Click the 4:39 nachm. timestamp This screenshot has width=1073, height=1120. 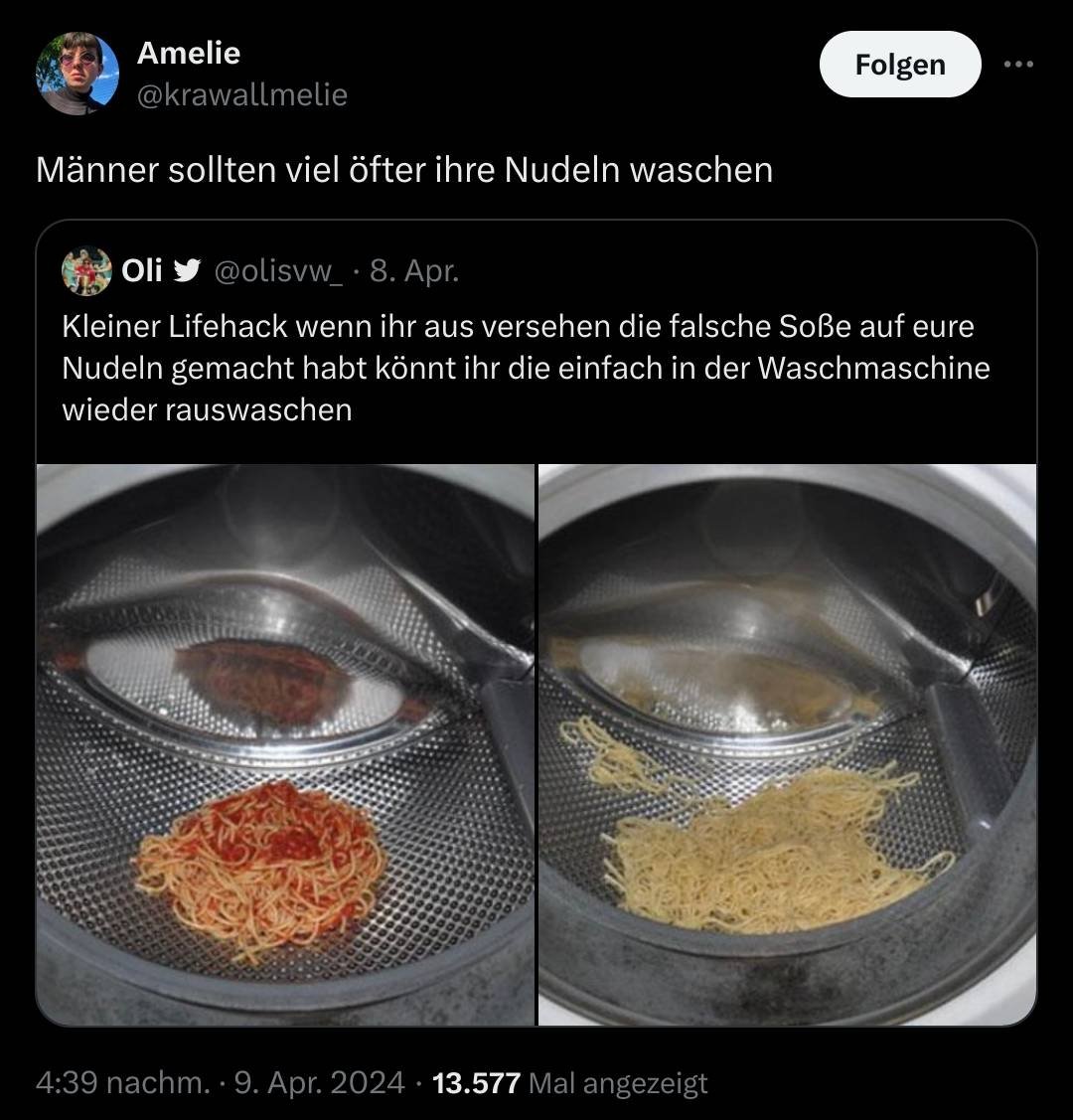click(122, 1082)
